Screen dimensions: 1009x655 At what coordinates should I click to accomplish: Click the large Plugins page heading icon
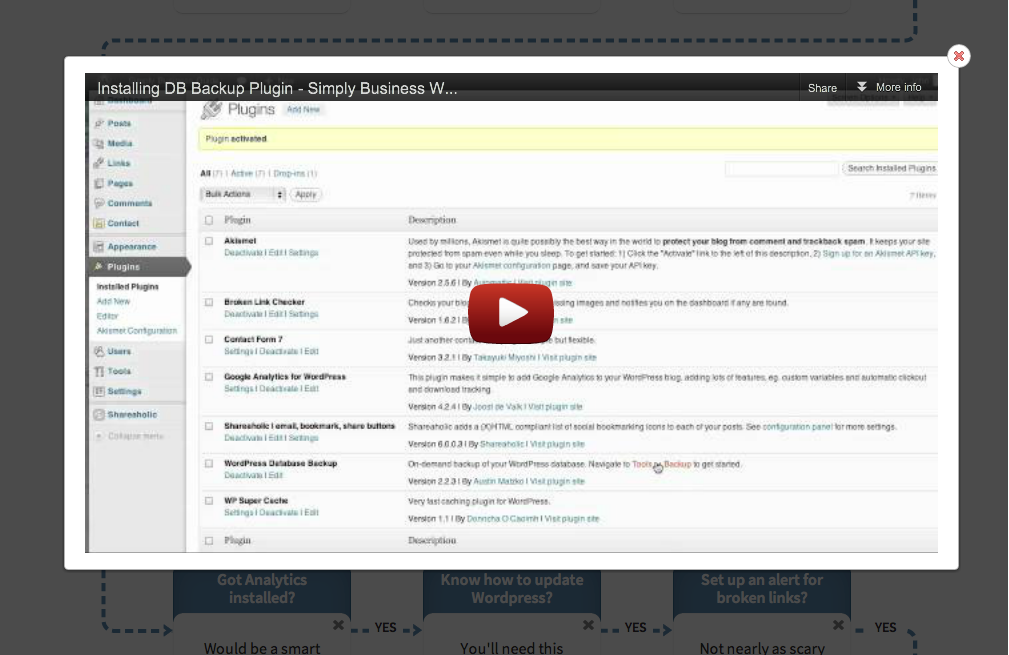click(x=211, y=110)
